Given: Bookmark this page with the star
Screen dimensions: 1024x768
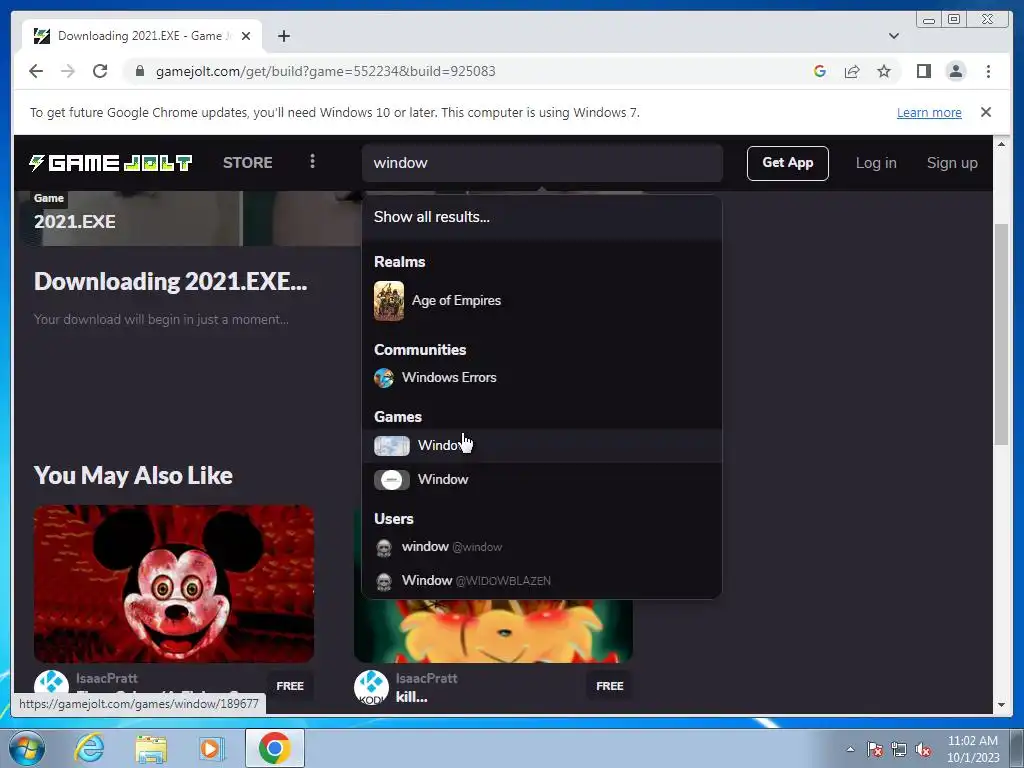Looking at the screenshot, I should point(884,71).
